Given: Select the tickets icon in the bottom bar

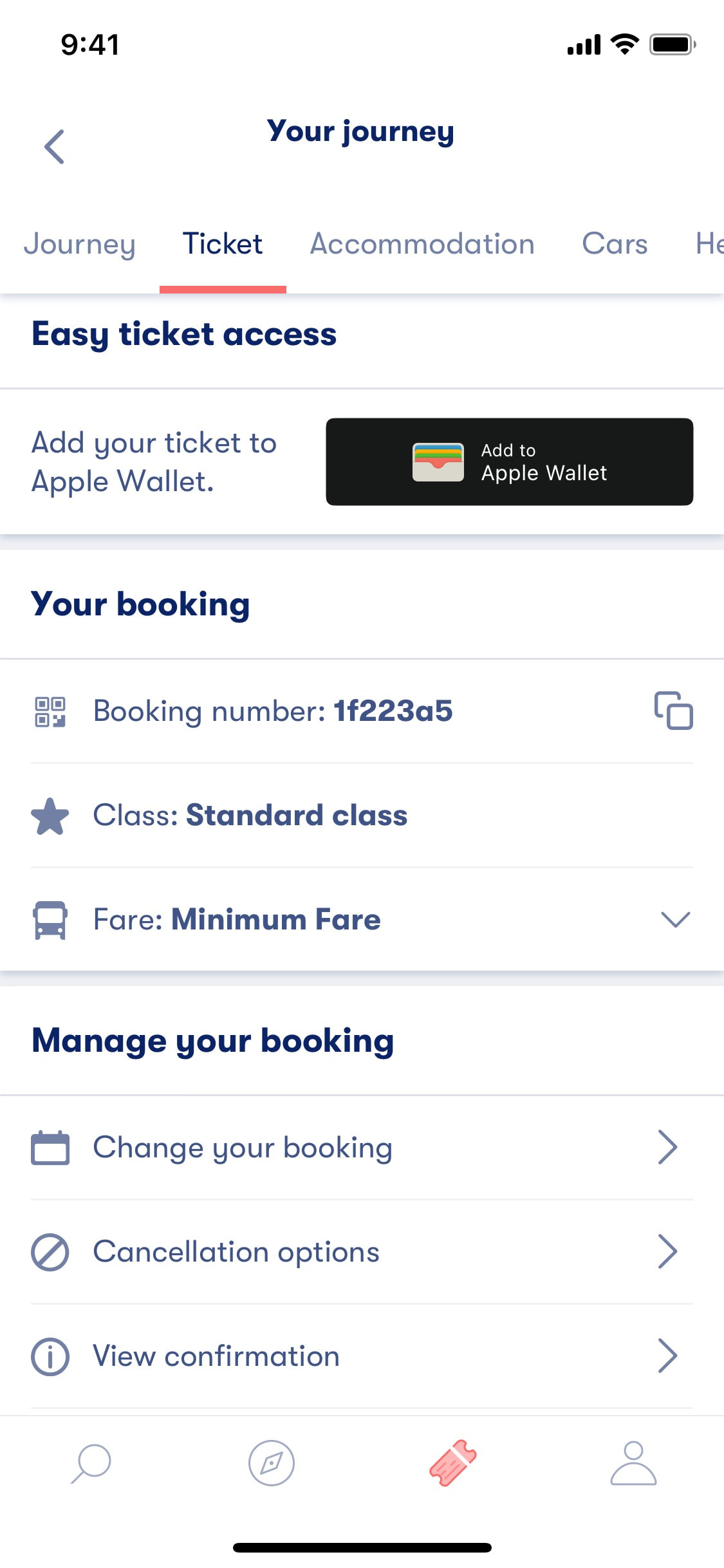Looking at the screenshot, I should coord(452,1463).
